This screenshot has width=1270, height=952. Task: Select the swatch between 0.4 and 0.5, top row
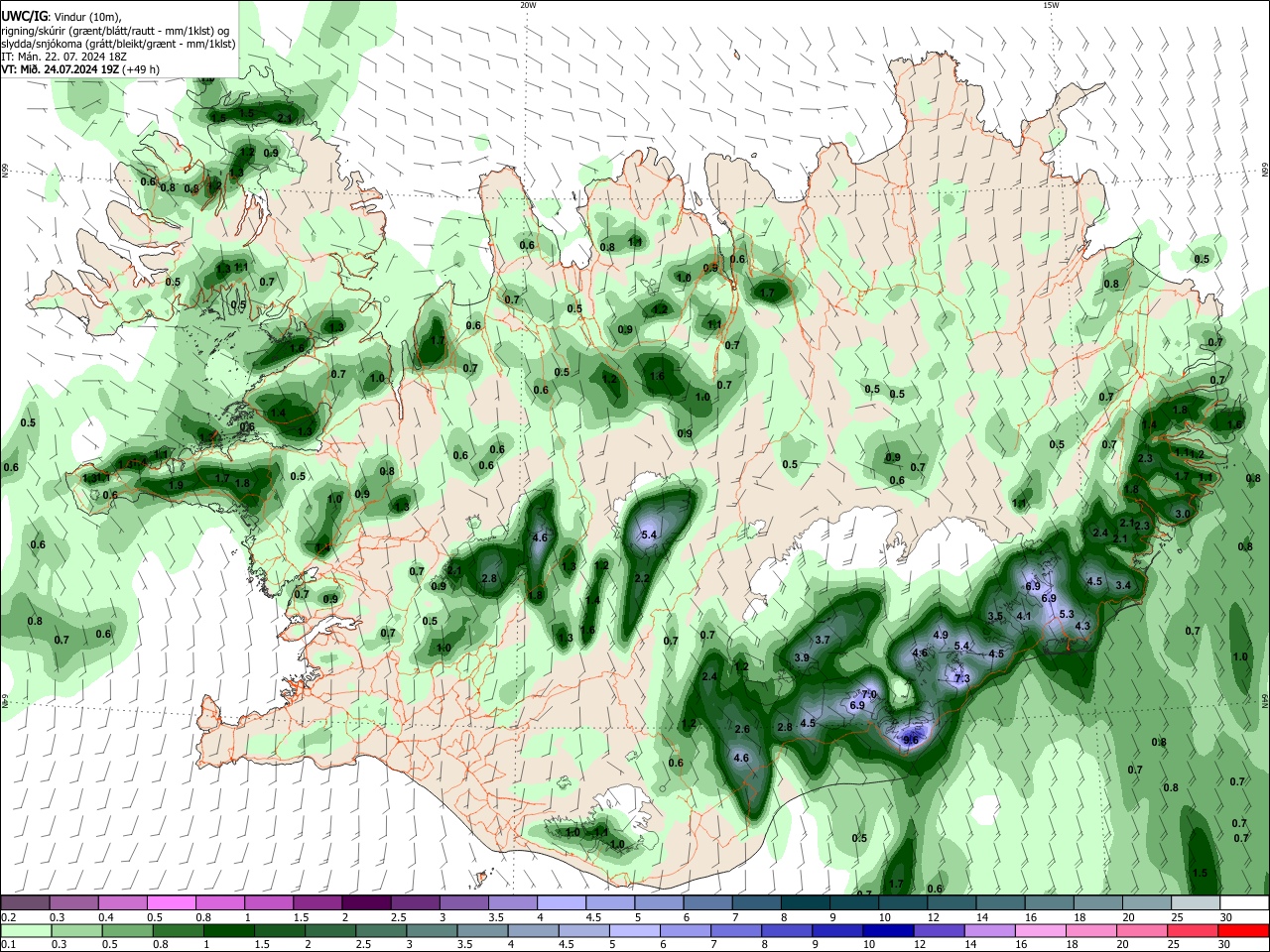[x=122, y=902]
